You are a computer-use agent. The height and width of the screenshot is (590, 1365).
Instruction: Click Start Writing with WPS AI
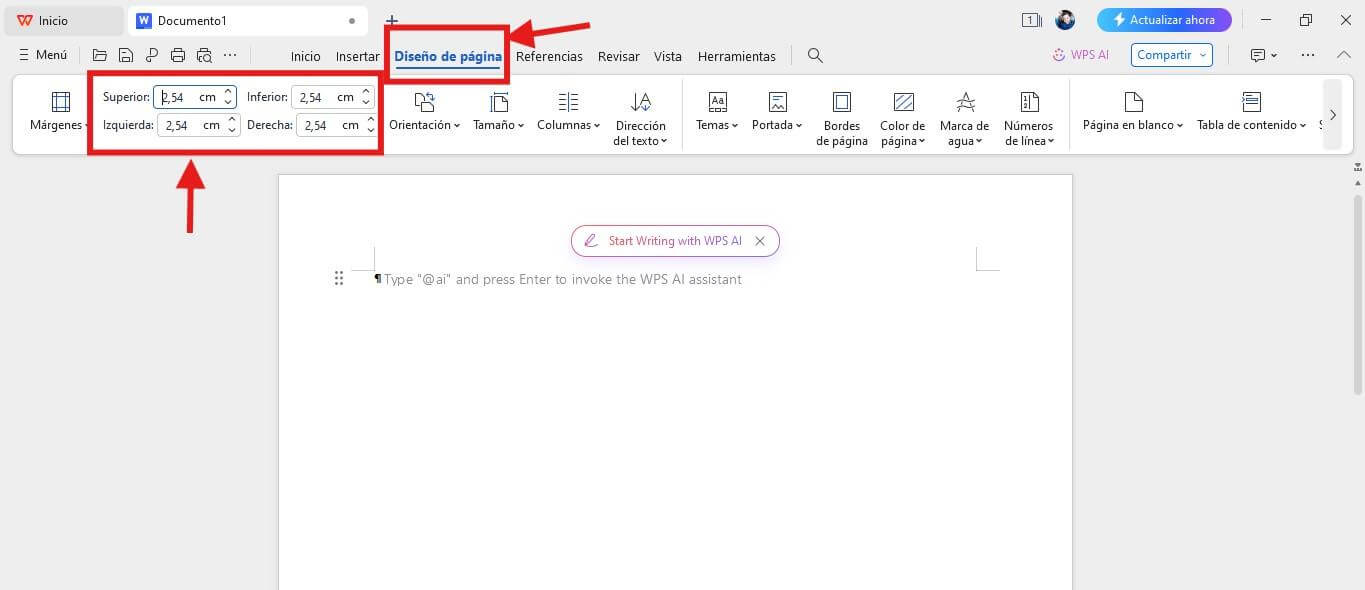coord(675,240)
